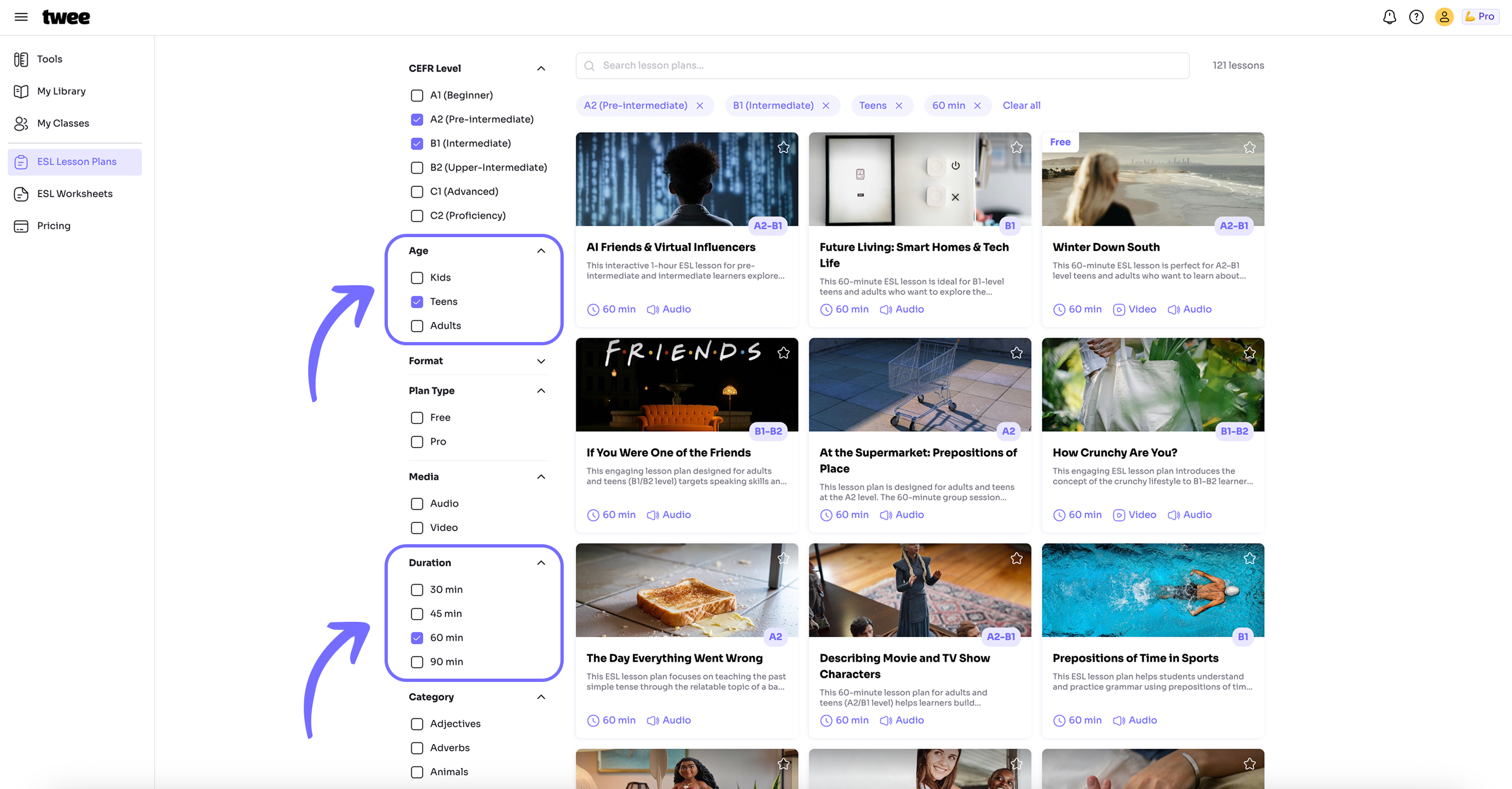This screenshot has width=1512, height=789.
Task: Favorite If You Were One of the Friends
Action: [x=783, y=353]
